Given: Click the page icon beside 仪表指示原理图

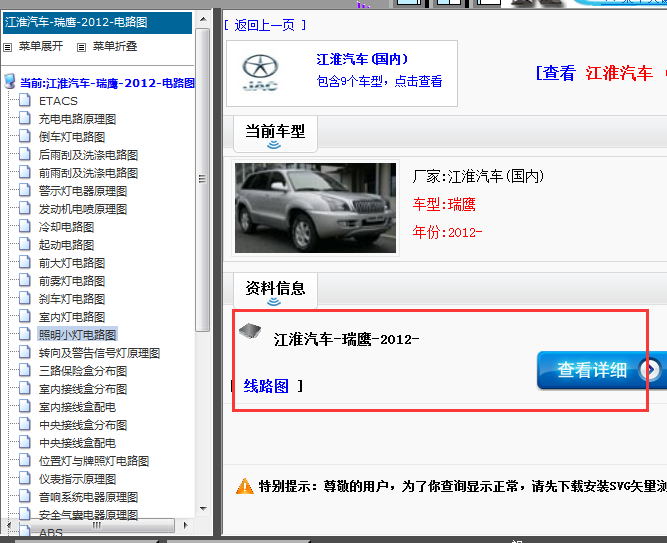Looking at the screenshot, I should (x=25, y=477).
